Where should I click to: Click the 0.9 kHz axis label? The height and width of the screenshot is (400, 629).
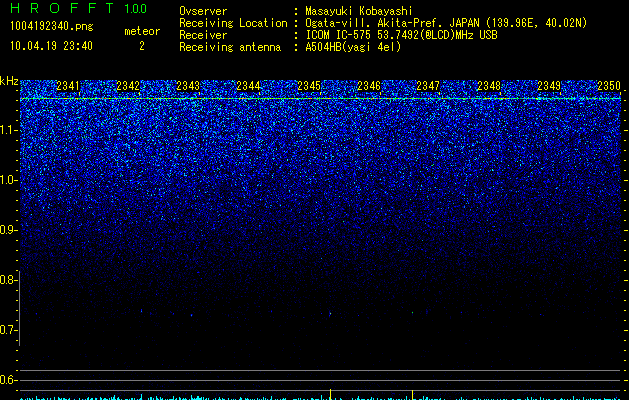coord(8,230)
